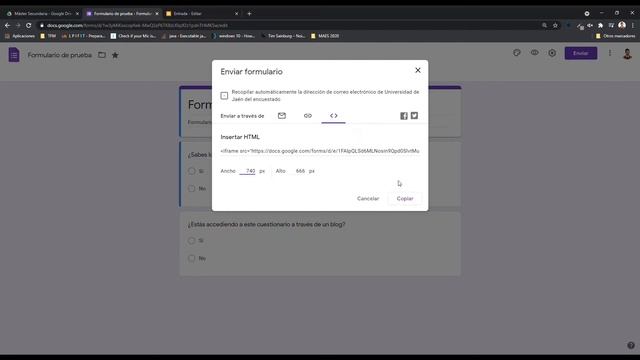Close the Enviar formulario dialog

pyautogui.click(x=418, y=70)
